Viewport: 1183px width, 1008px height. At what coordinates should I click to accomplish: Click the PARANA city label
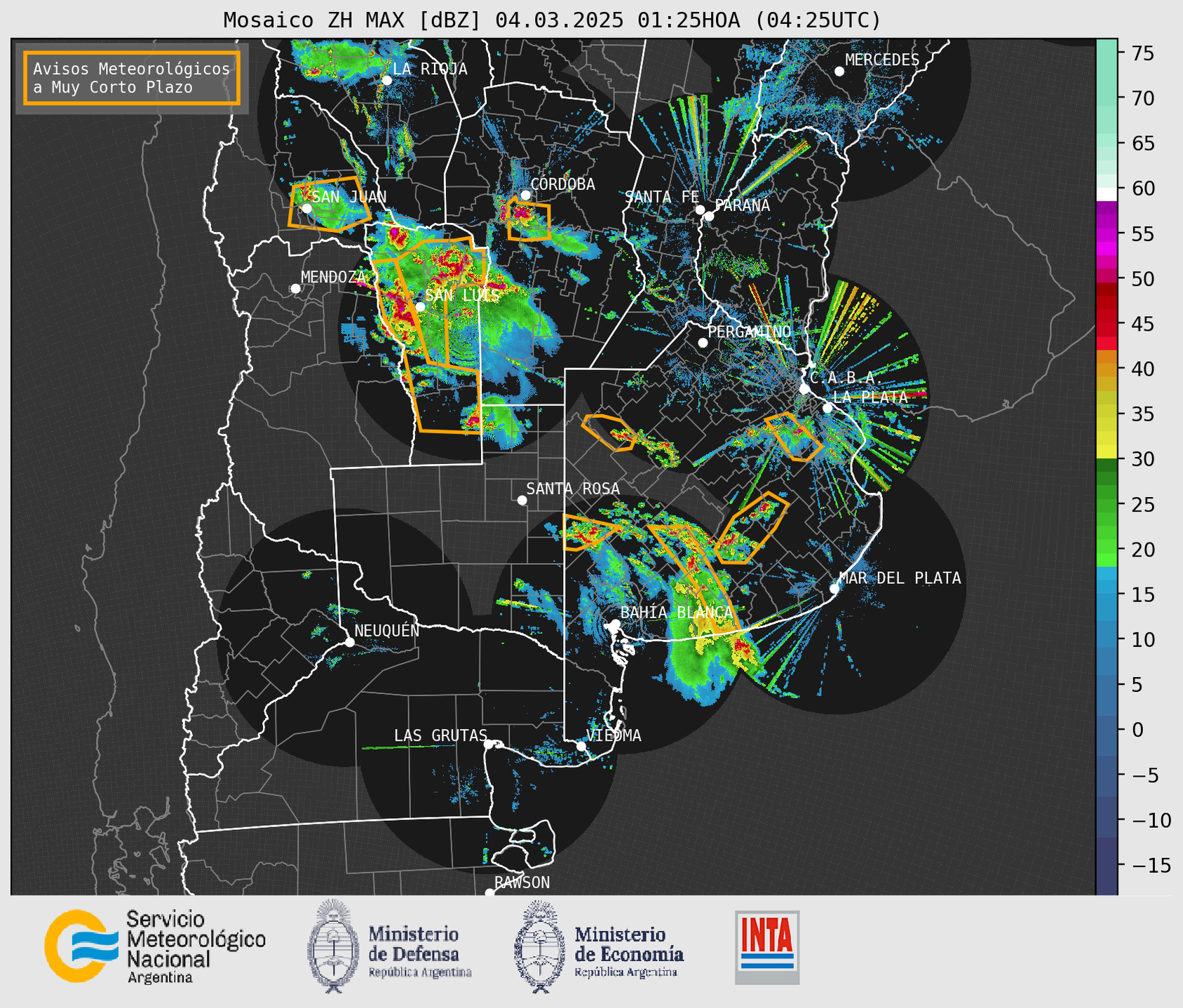click(x=742, y=205)
